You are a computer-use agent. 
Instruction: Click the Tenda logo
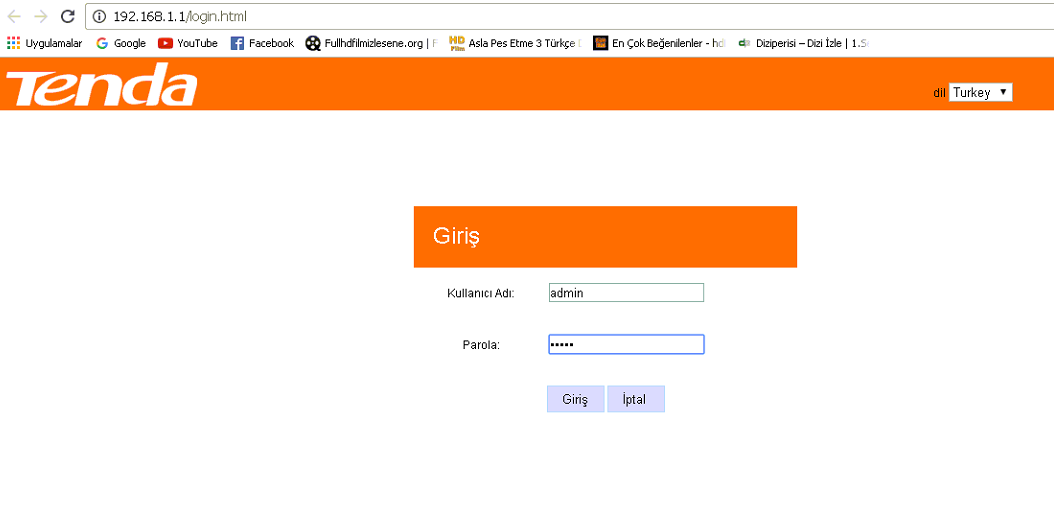[102, 84]
